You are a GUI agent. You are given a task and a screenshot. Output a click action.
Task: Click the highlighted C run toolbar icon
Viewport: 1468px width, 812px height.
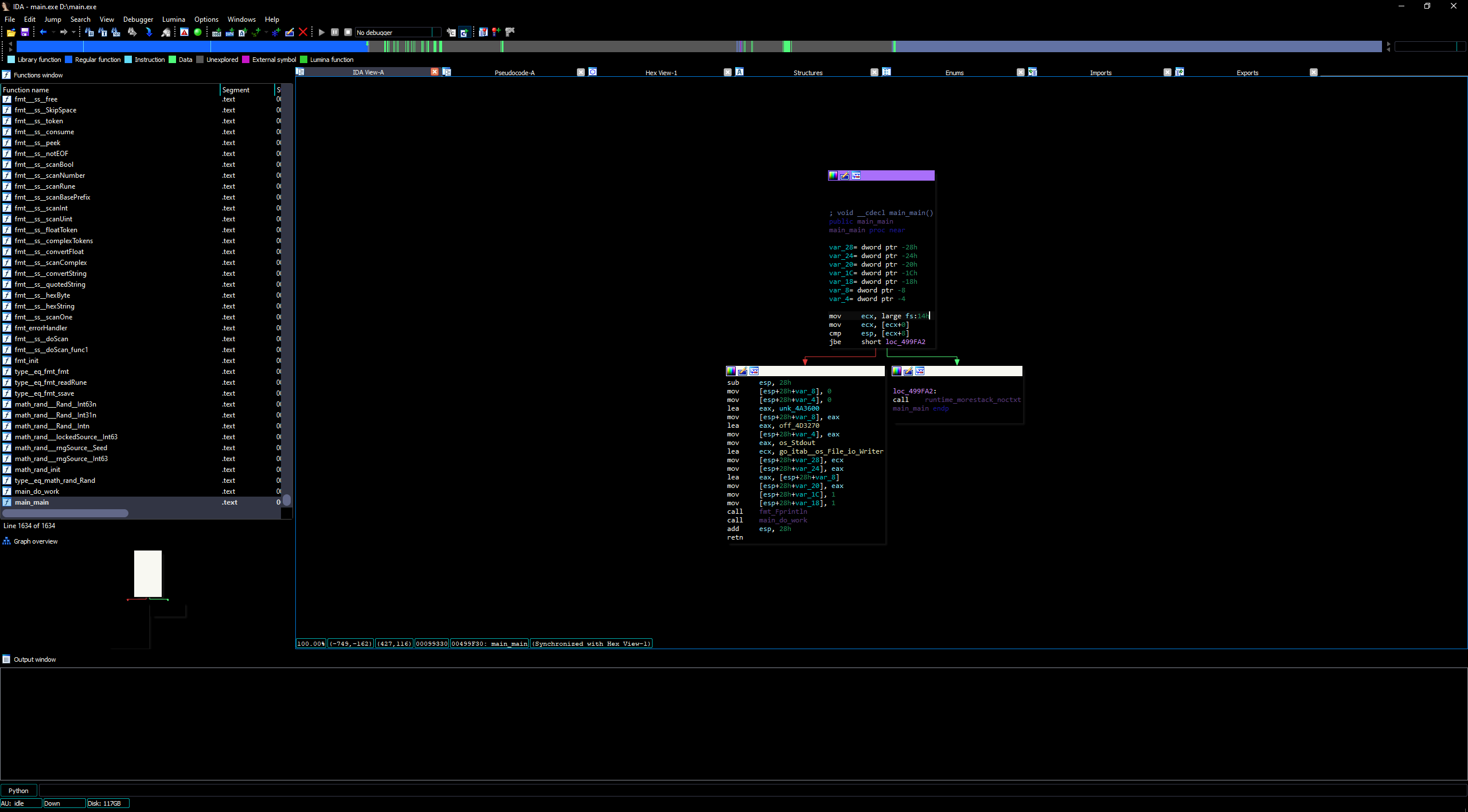[464, 32]
